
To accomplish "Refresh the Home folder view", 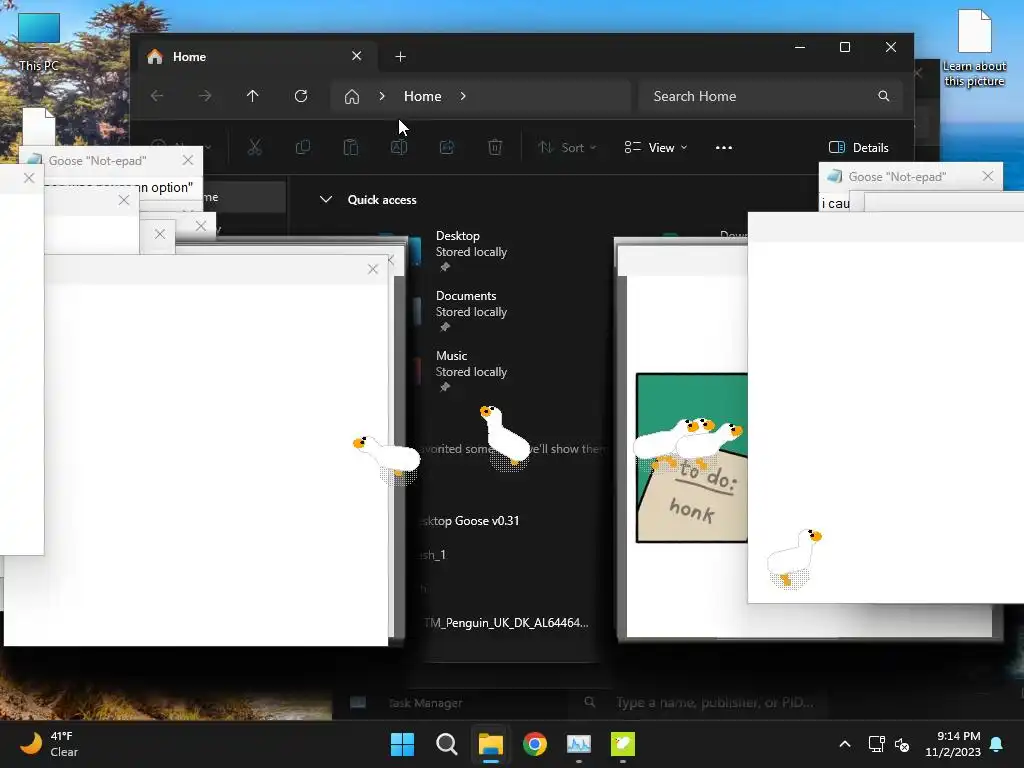I will (x=301, y=96).
